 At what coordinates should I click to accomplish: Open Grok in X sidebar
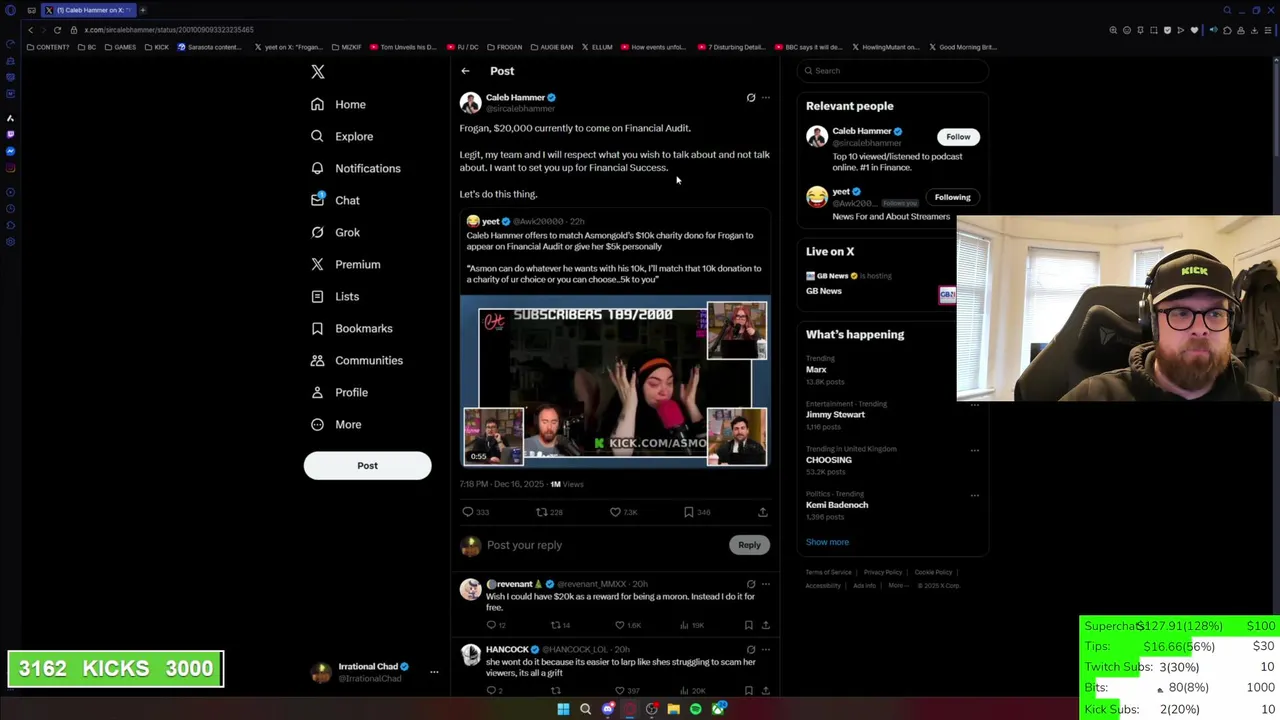click(335, 232)
